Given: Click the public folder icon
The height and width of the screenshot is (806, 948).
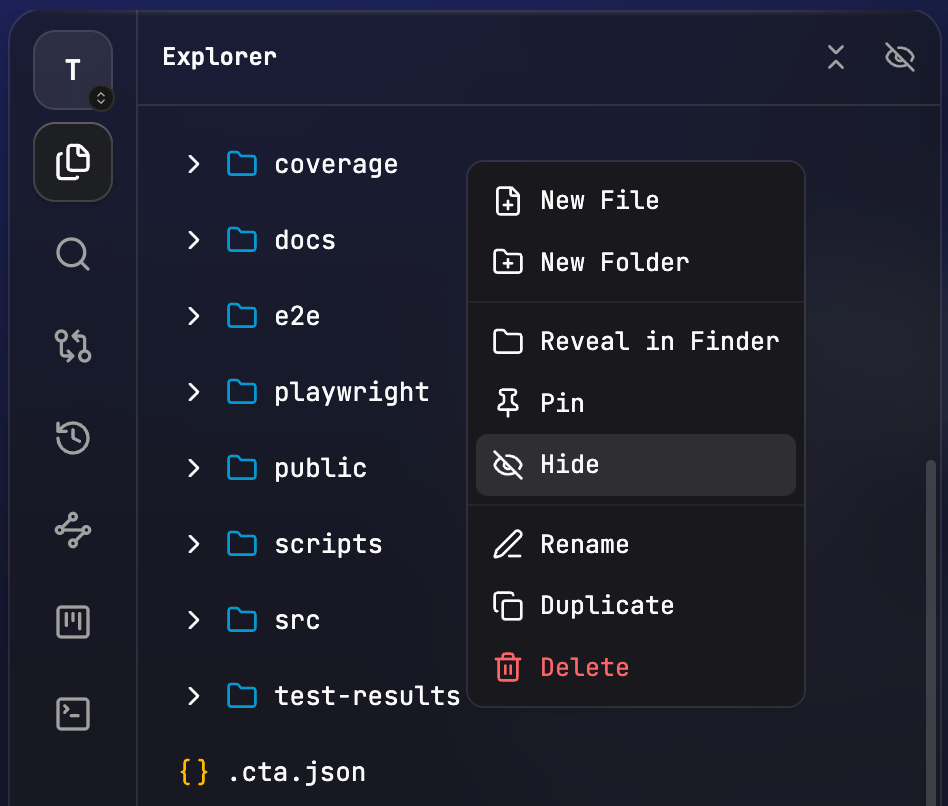Looking at the screenshot, I should pyautogui.click(x=242, y=468).
